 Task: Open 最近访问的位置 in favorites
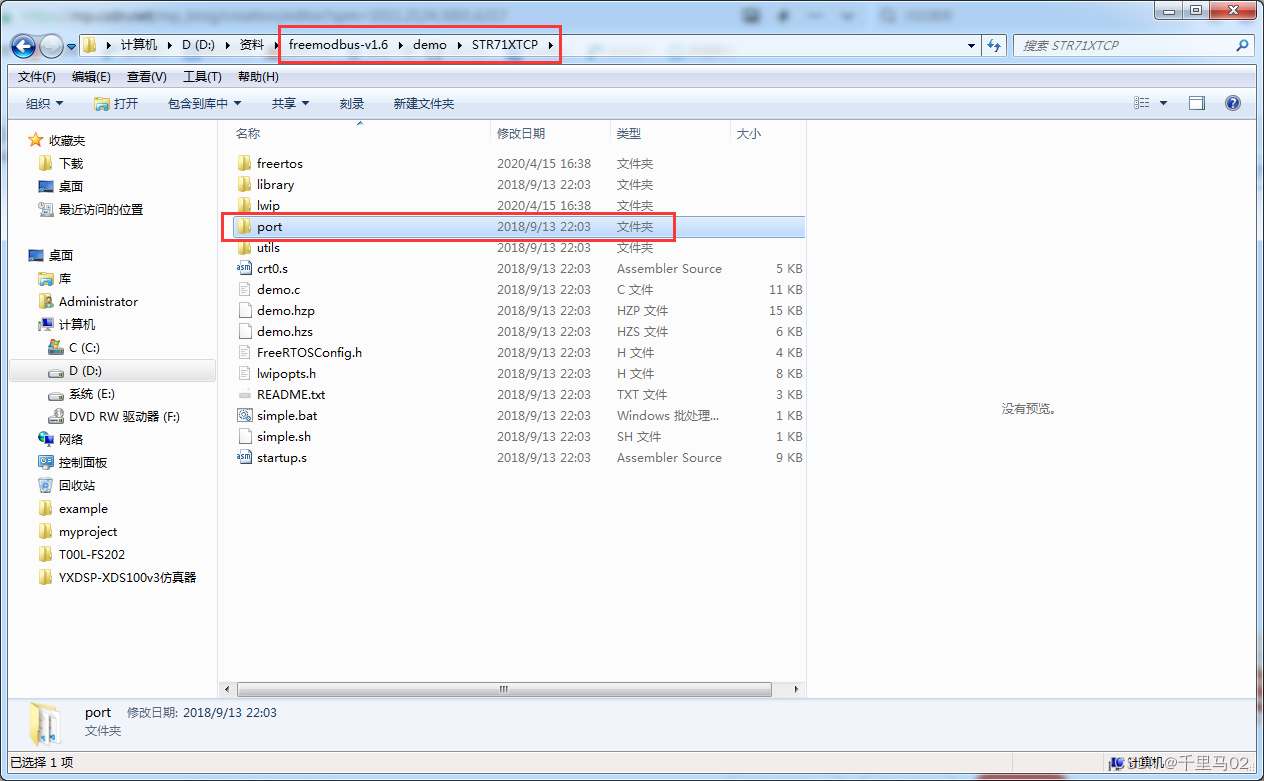click(101, 209)
